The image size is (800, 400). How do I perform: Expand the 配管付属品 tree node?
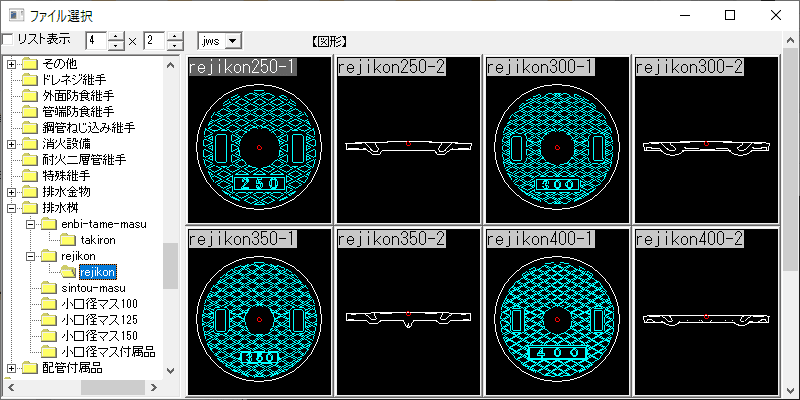coord(12,368)
